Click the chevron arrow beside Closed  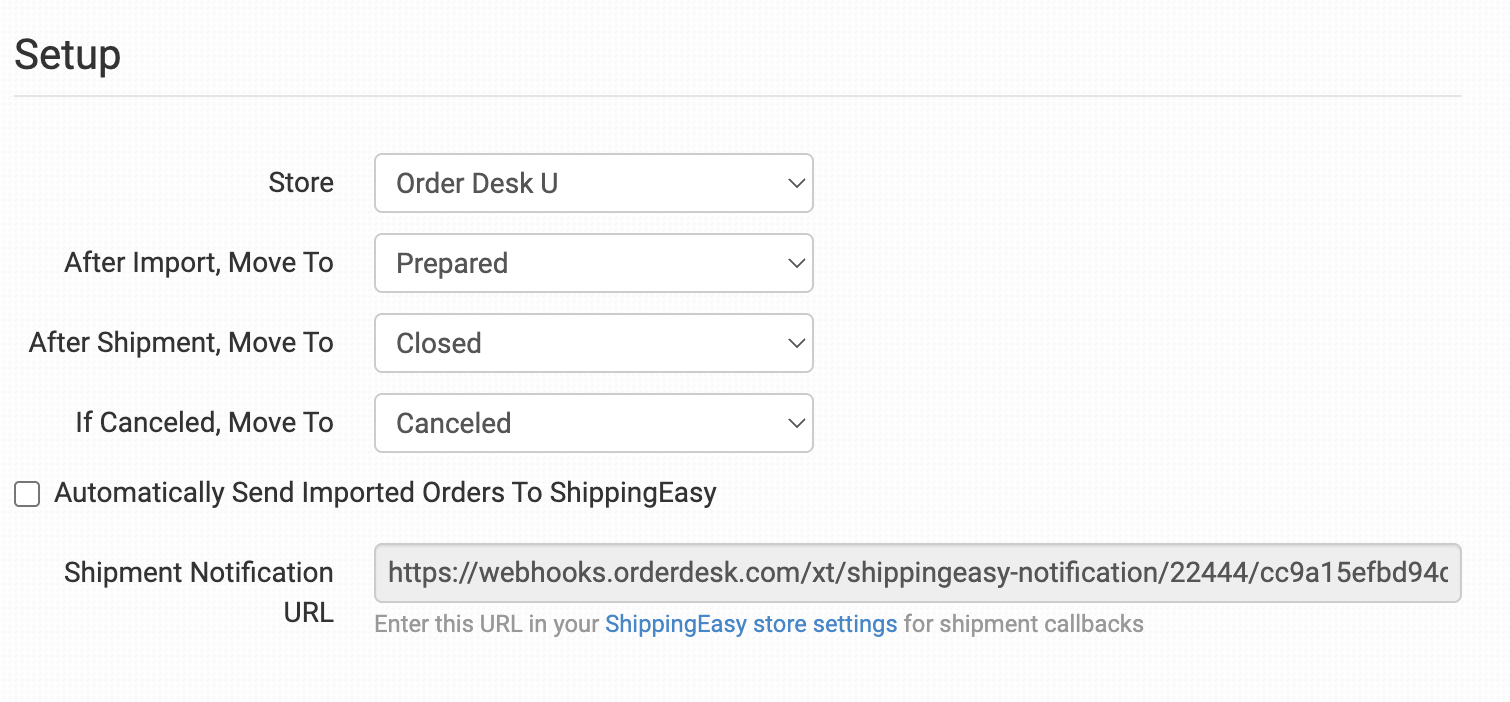796,343
